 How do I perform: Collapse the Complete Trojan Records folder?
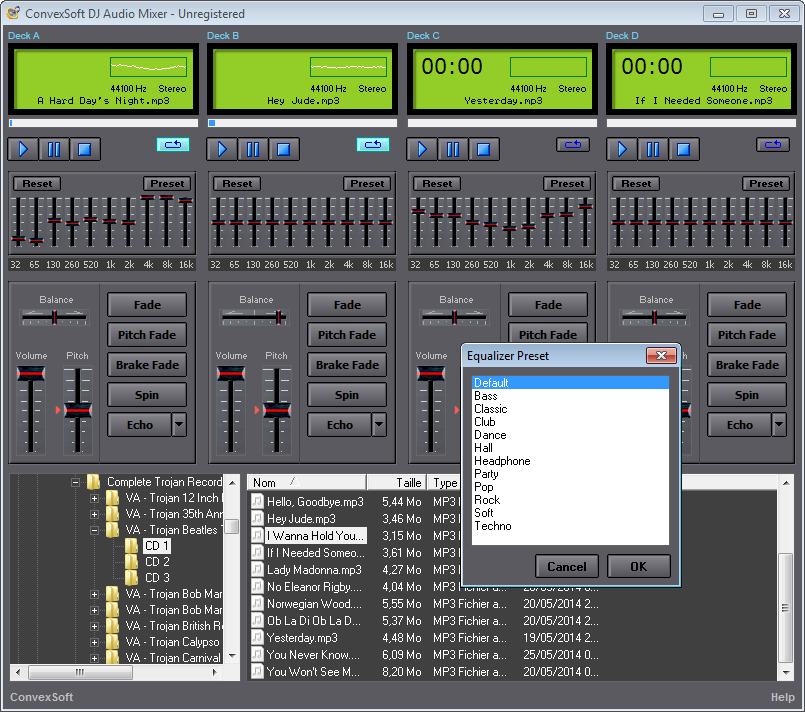[75, 482]
